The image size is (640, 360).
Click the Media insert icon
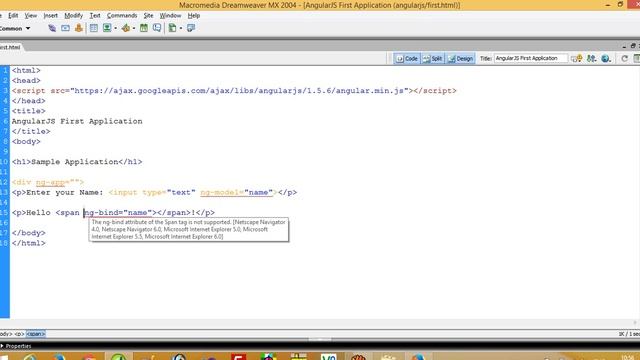point(126,28)
